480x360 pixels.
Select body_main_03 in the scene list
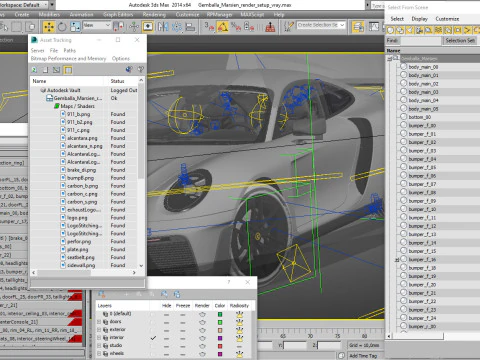pyautogui.click(x=423, y=92)
